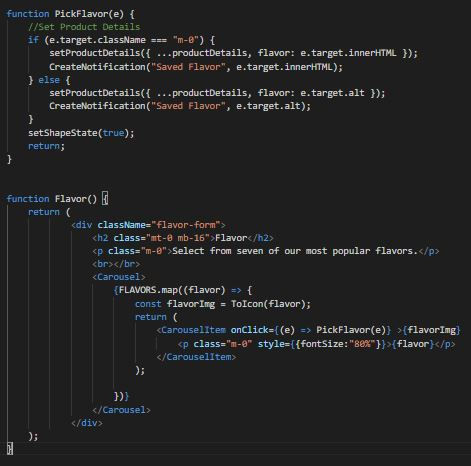Screen dimensions: 471x466
Task: Click "e.target.alt" in the CreateNotification call
Action: pyautogui.click(x=268, y=106)
